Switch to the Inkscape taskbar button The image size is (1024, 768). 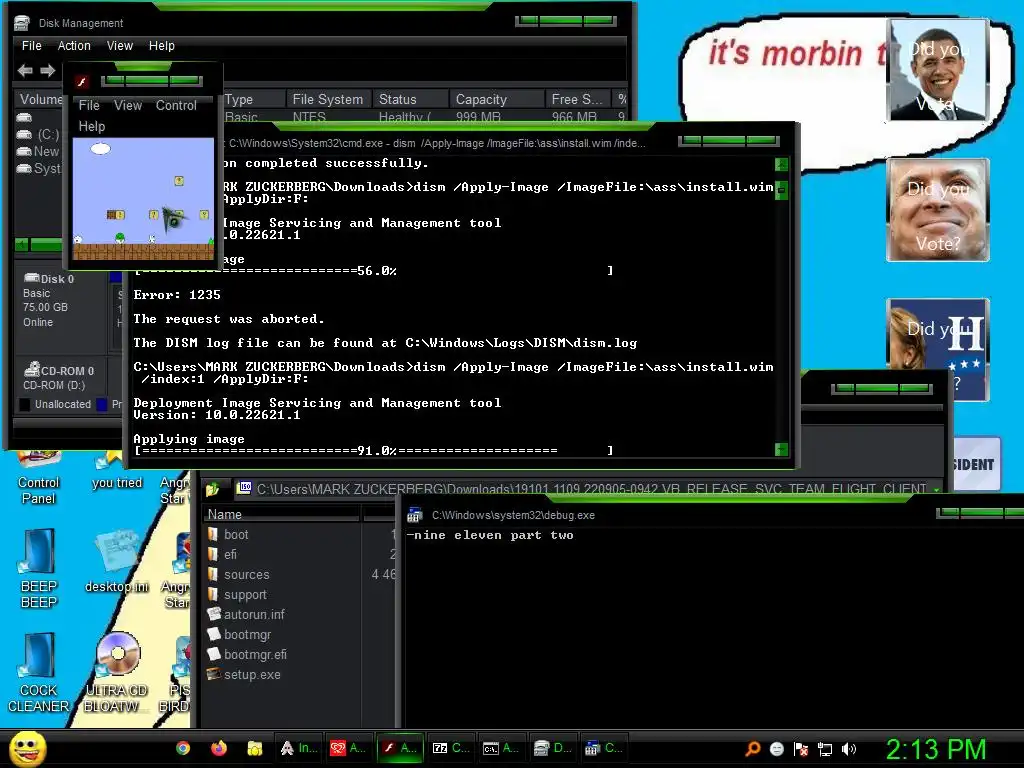coord(298,748)
